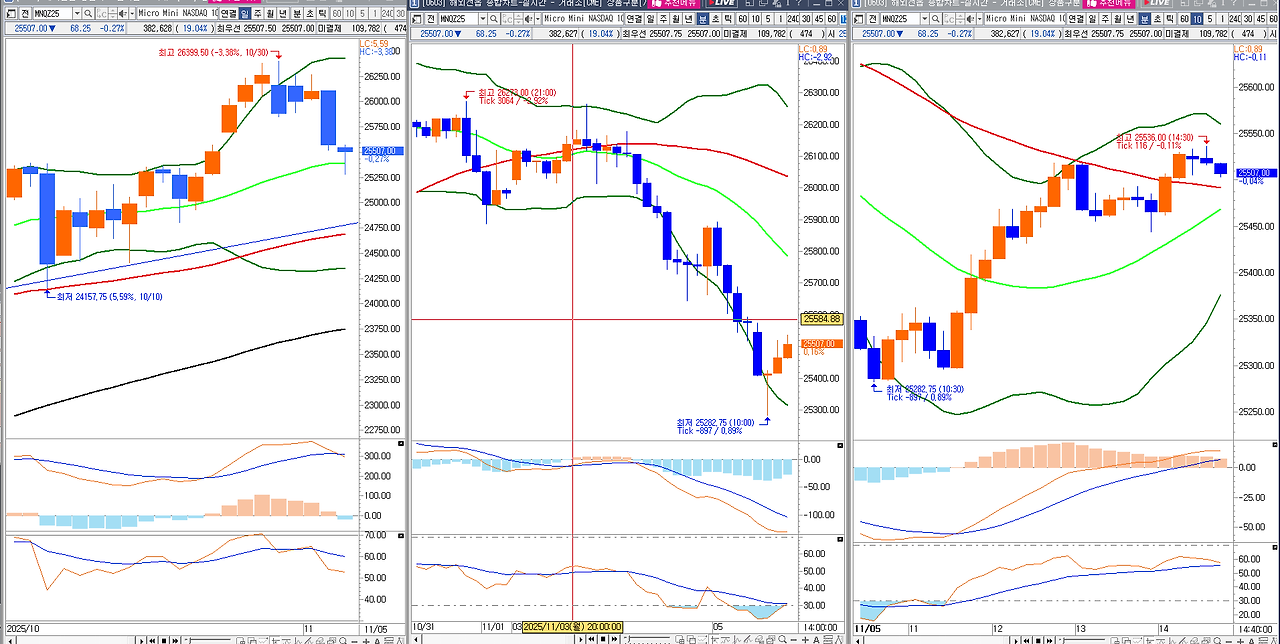Click the 2025/11/03 20:00:00 crosshair time label
This screenshot has height=644, width=1280.
pyautogui.click(x=573, y=625)
